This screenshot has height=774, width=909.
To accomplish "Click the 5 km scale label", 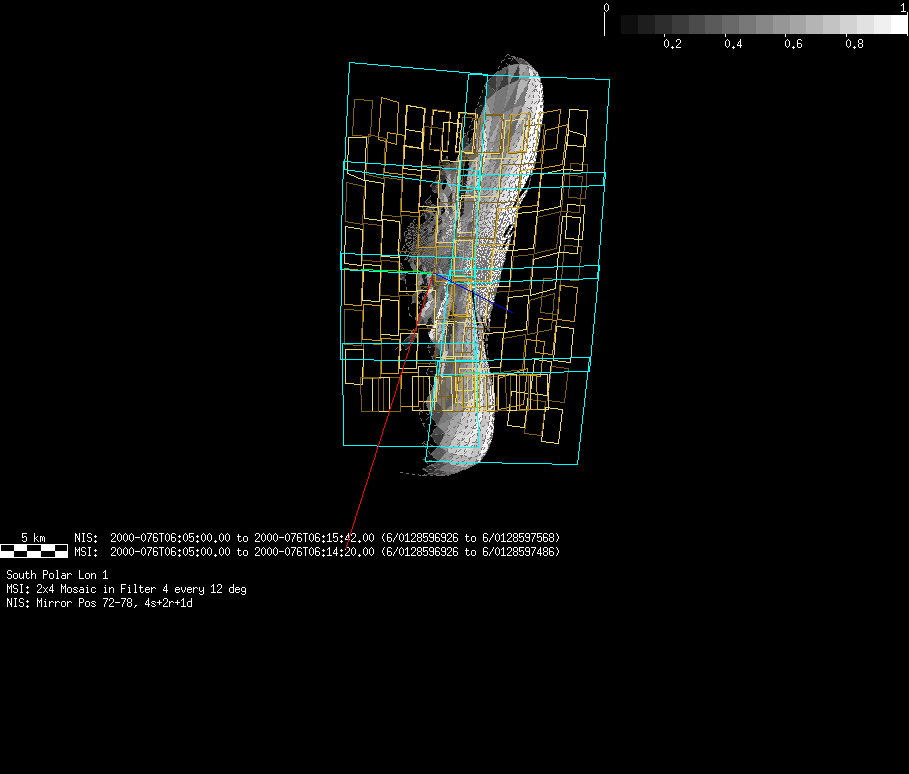I will click(34, 538).
